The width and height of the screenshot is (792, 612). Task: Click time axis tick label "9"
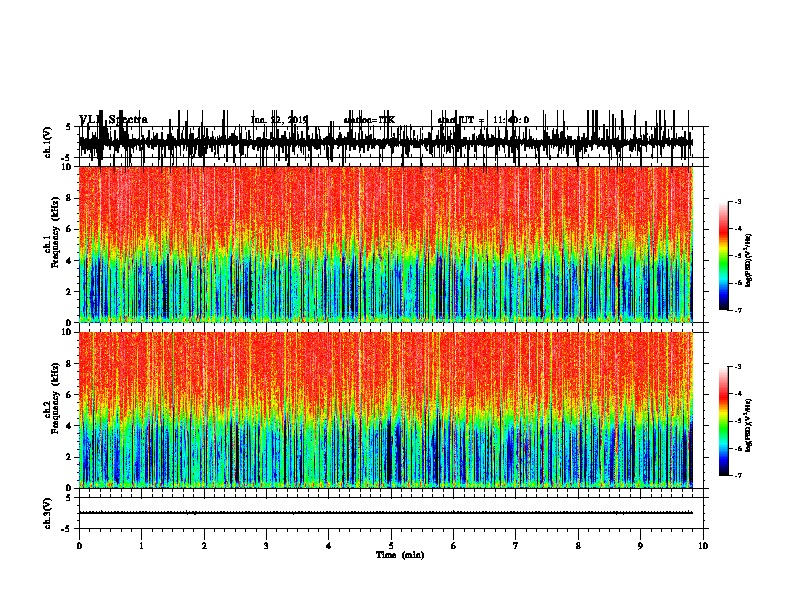click(640, 546)
